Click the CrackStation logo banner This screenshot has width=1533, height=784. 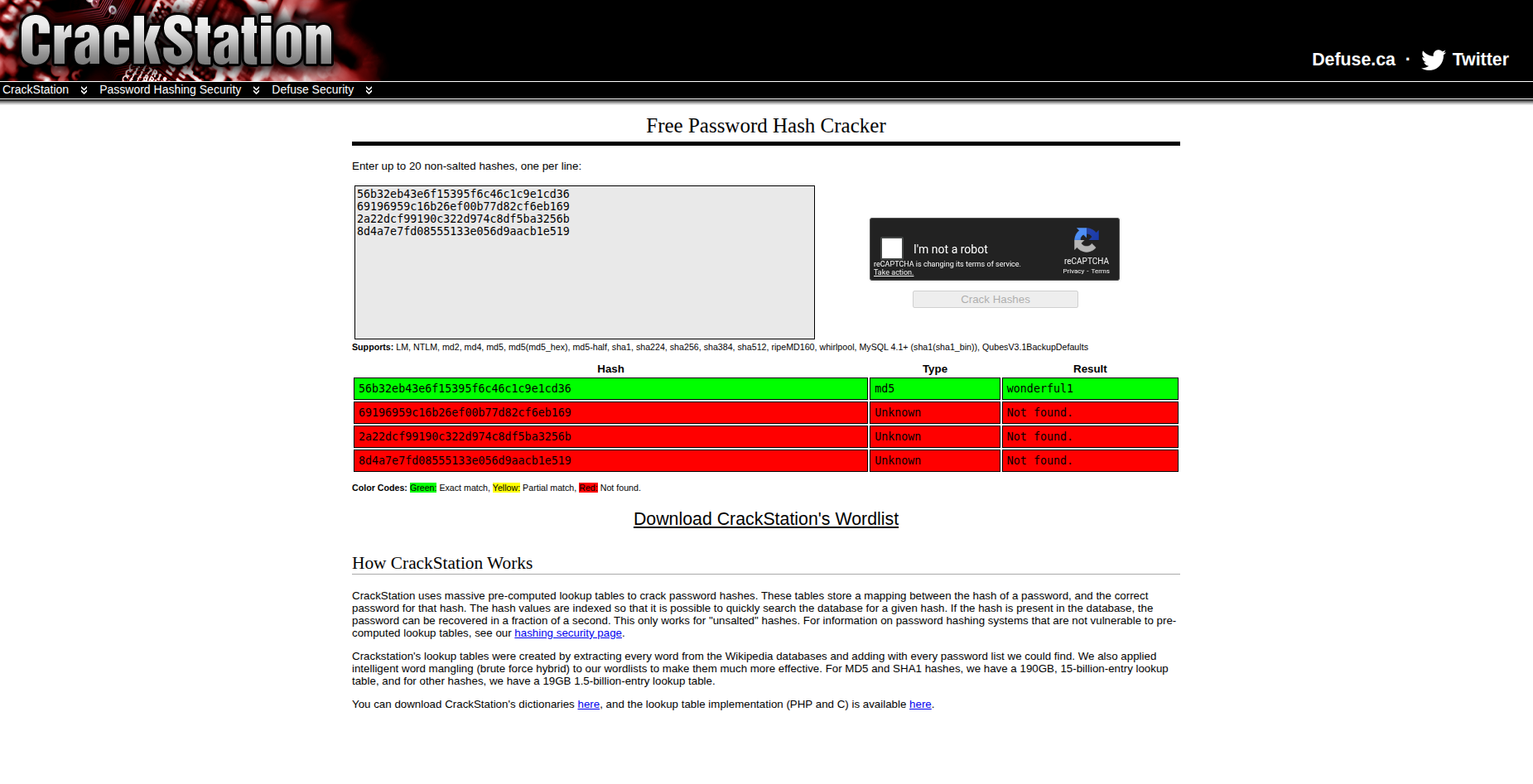pos(176,41)
